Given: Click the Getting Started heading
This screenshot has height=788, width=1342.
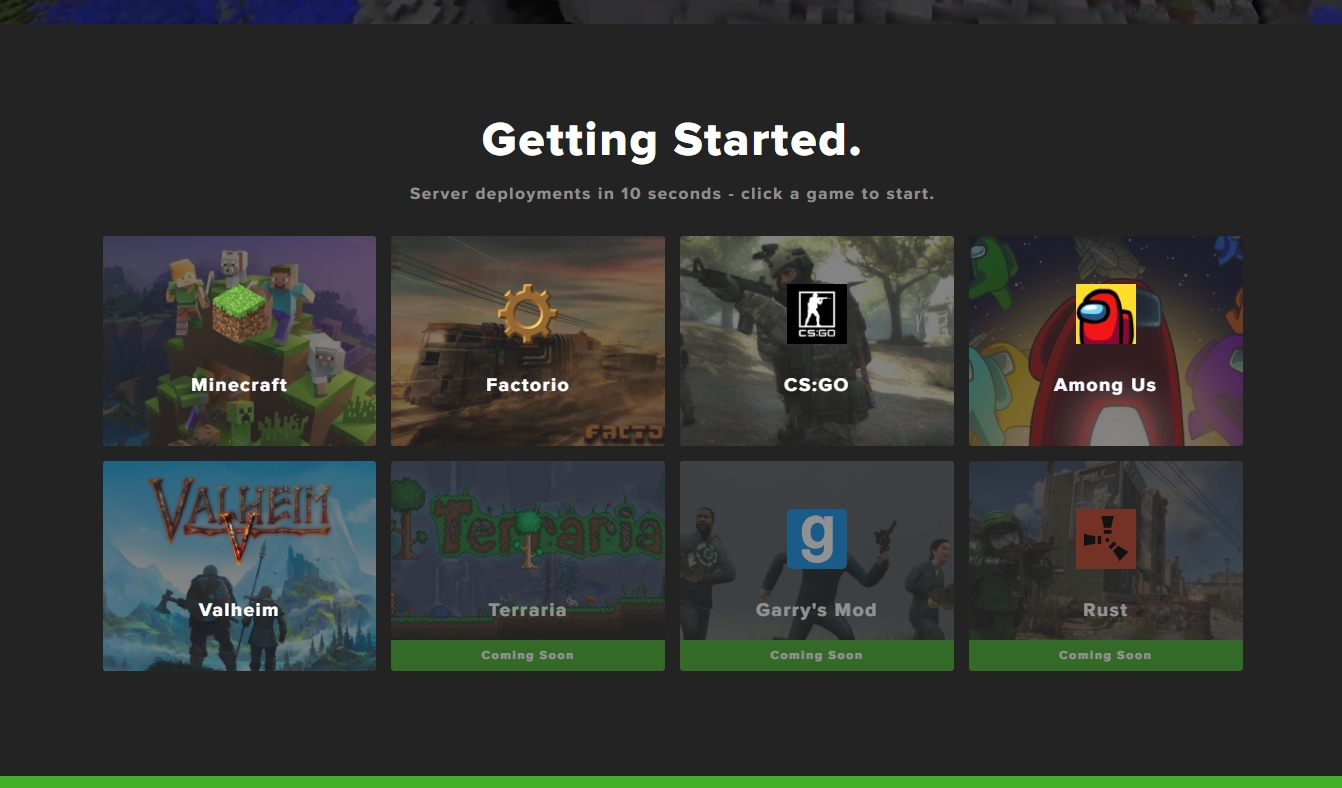Looking at the screenshot, I should tap(671, 140).
